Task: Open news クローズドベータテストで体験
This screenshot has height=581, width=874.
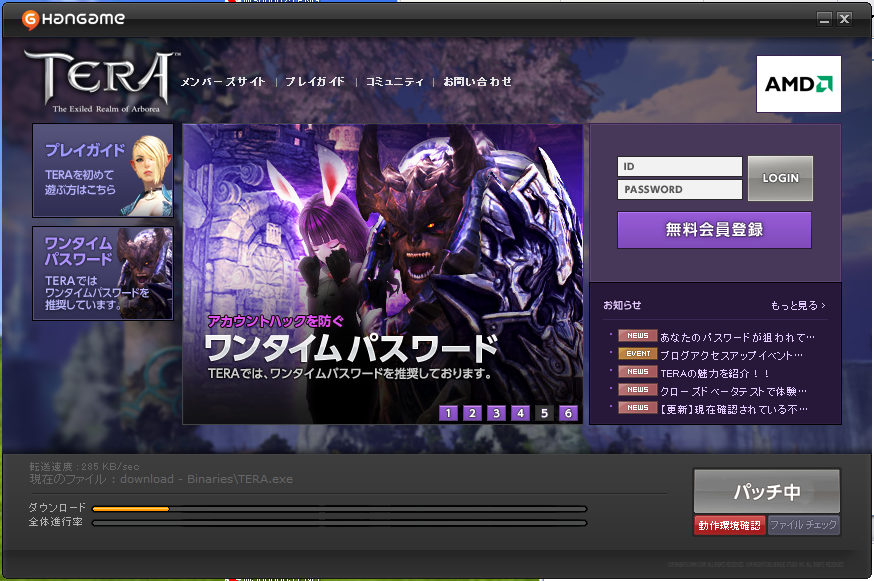Action: coord(733,391)
